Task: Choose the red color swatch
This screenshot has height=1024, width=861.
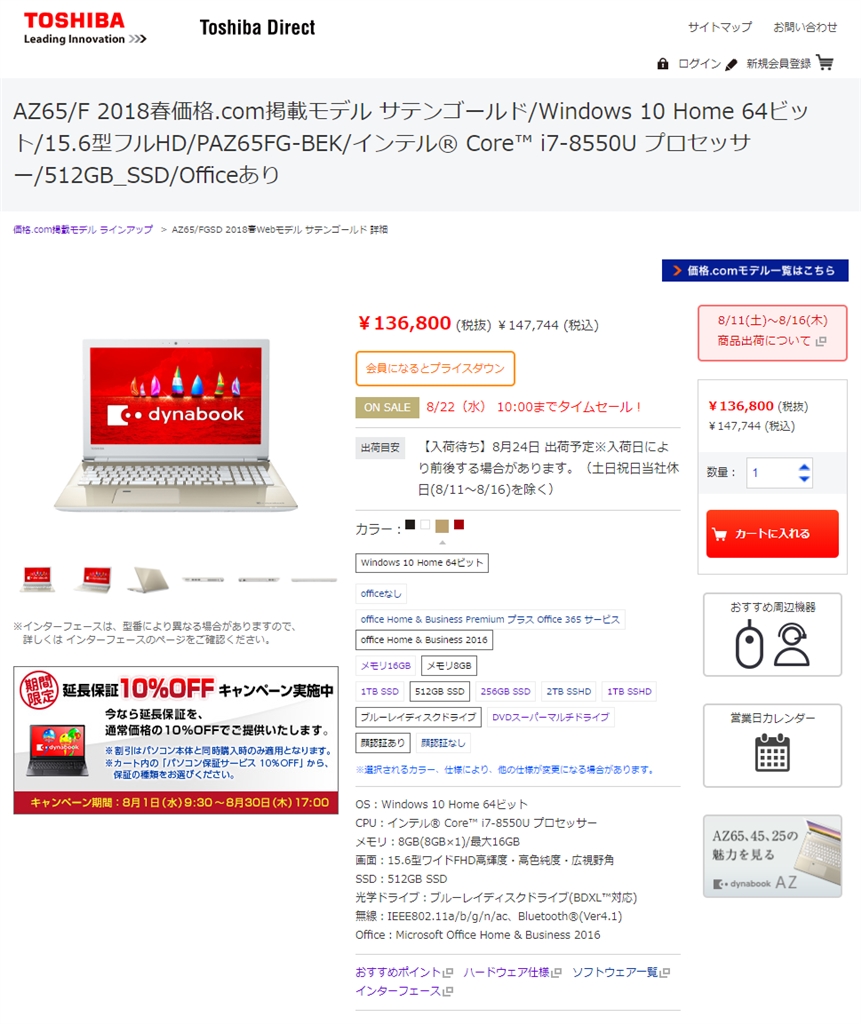Action: (x=459, y=524)
